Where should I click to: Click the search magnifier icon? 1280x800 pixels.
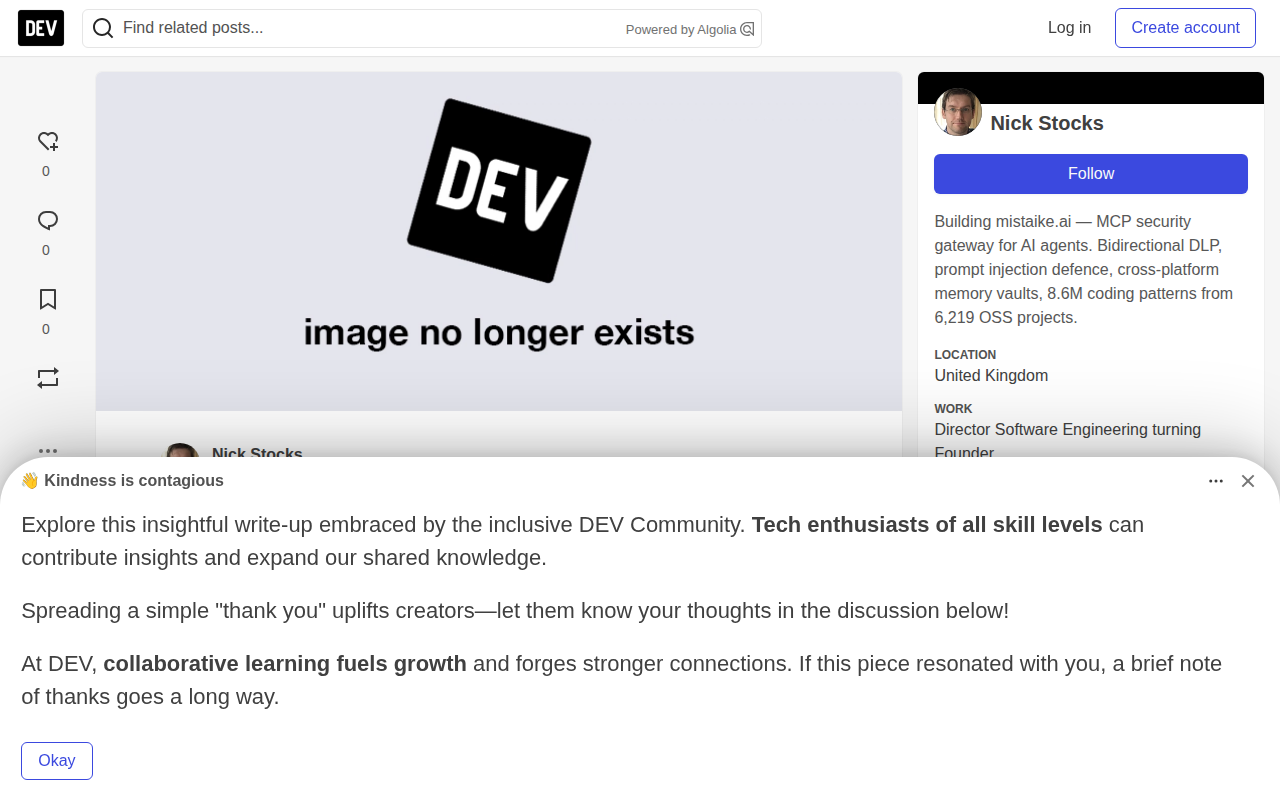tap(102, 28)
